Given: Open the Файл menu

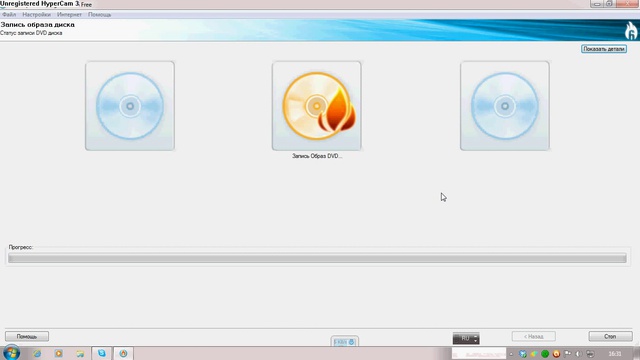Looking at the screenshot, I should tap(9, 15).
